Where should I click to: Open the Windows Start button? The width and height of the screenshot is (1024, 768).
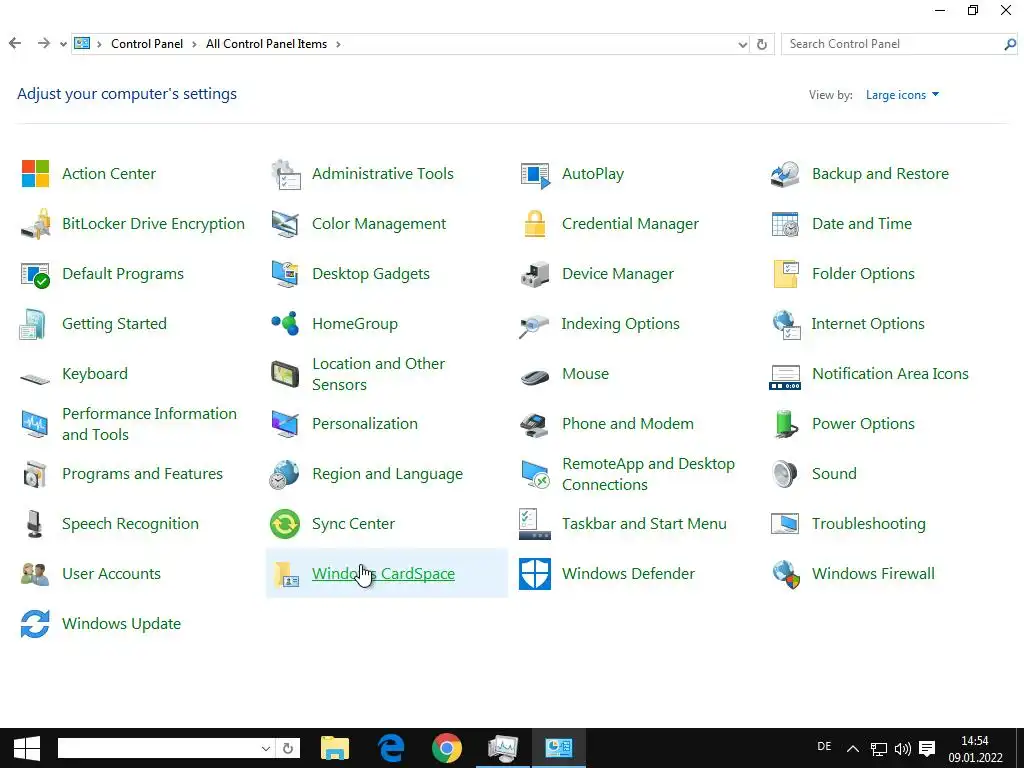tap(27, 748)
